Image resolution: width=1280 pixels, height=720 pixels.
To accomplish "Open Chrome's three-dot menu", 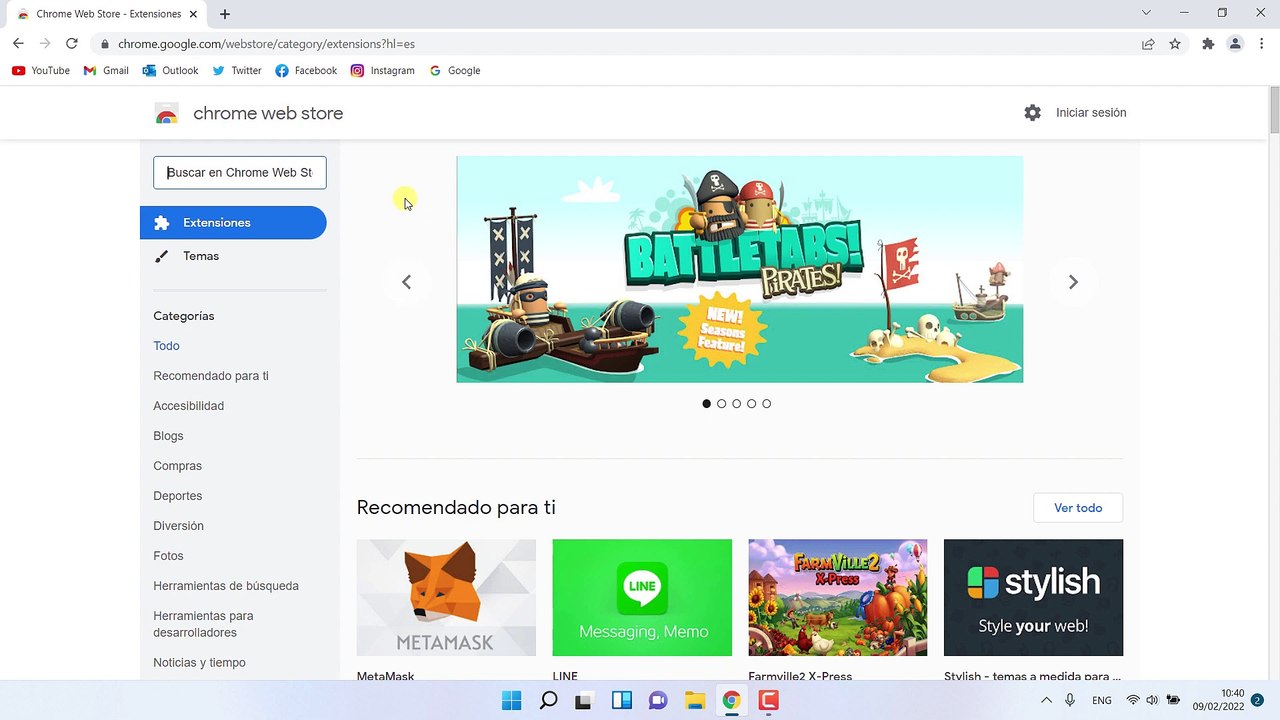I will click(x=1261, y=44).
